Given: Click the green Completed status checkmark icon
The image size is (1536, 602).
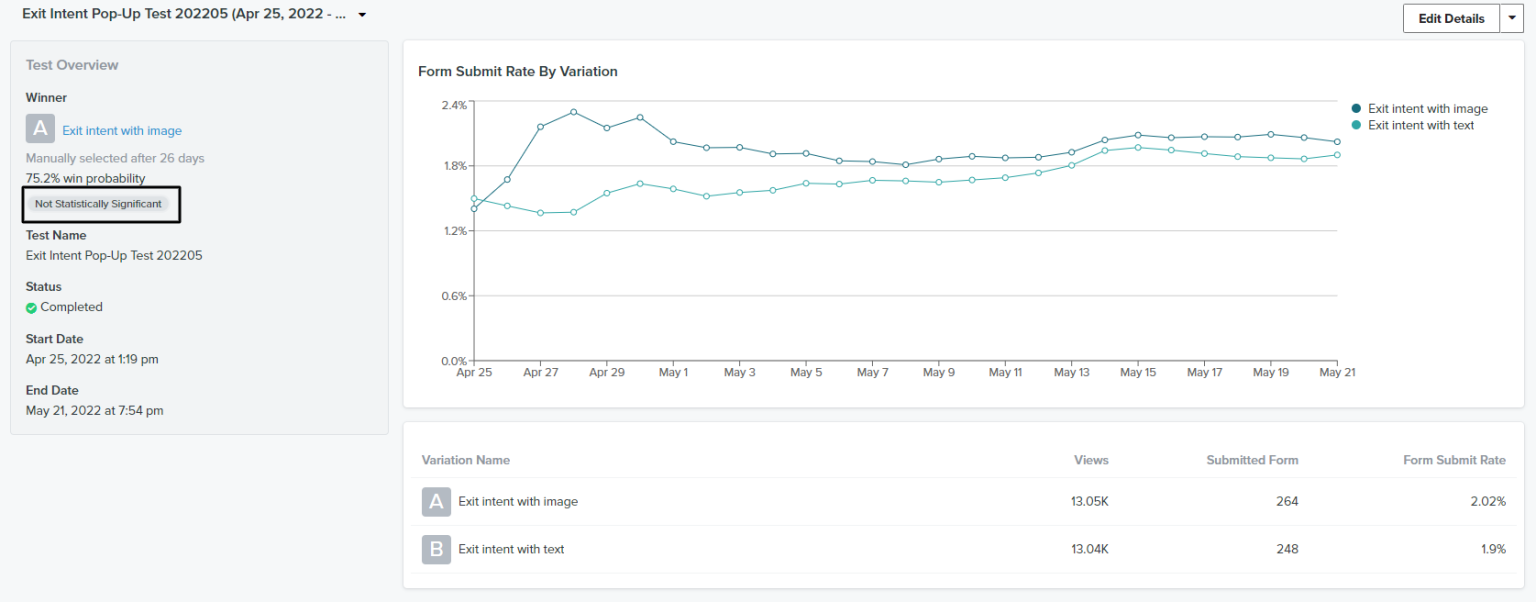Looking at the screenshot, I should 32,307.
